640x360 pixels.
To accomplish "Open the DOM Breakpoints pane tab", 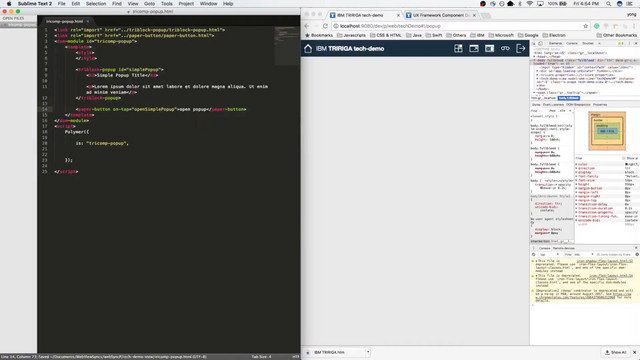I will 578,105.
